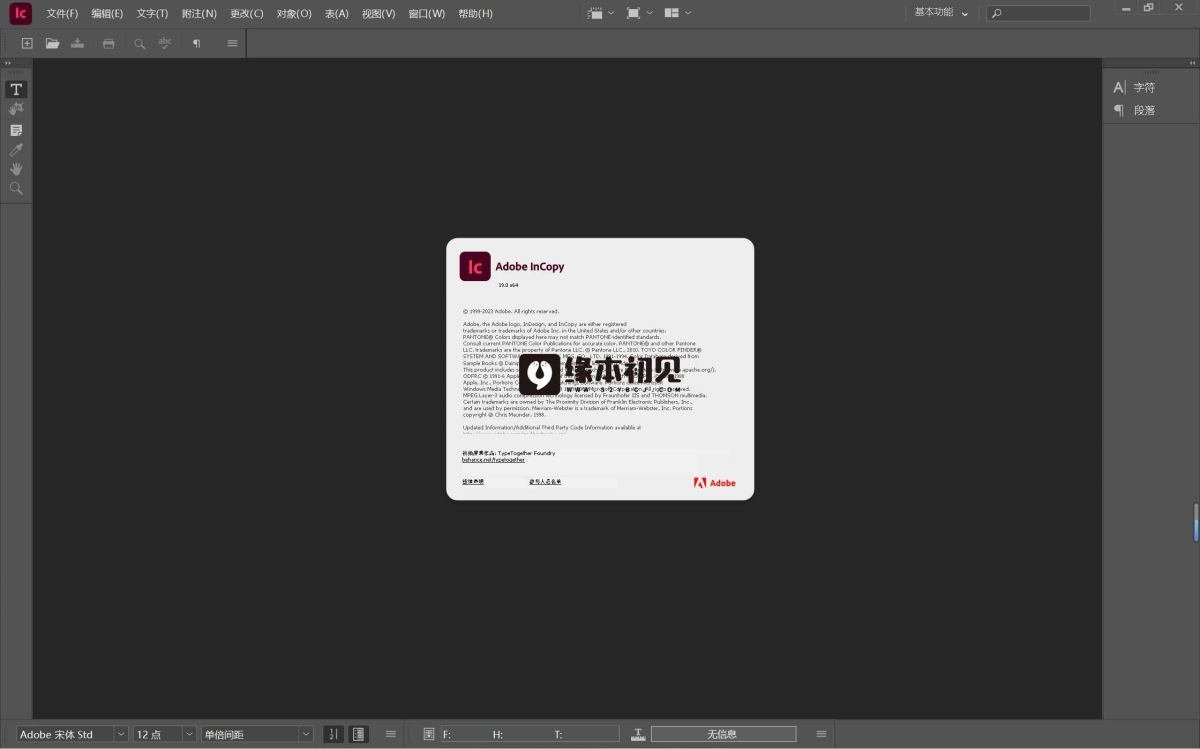Toggle the line numbers icon in the bottom bar
This screenshot has width=1200, height=749.
pos(333,734)
